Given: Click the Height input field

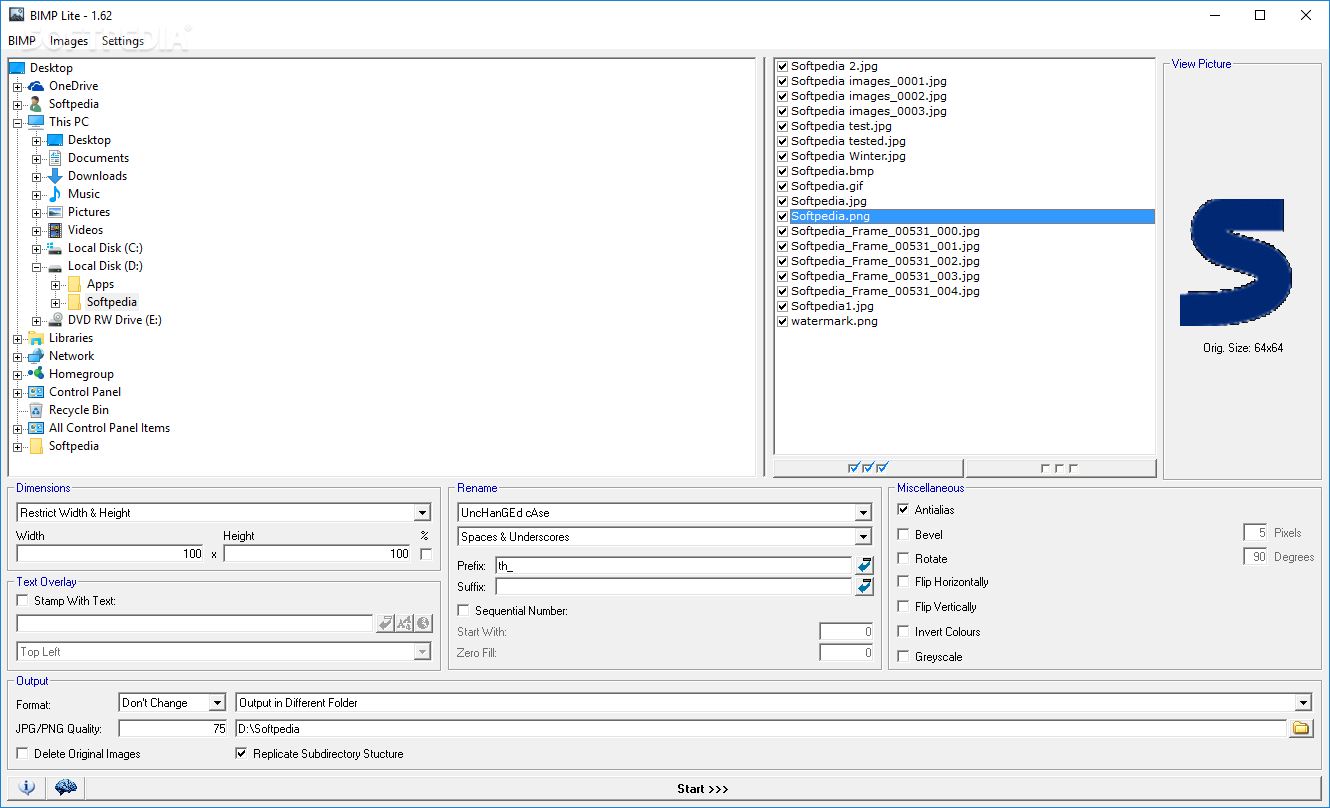Looking at the screenshot, I should 318,553.
